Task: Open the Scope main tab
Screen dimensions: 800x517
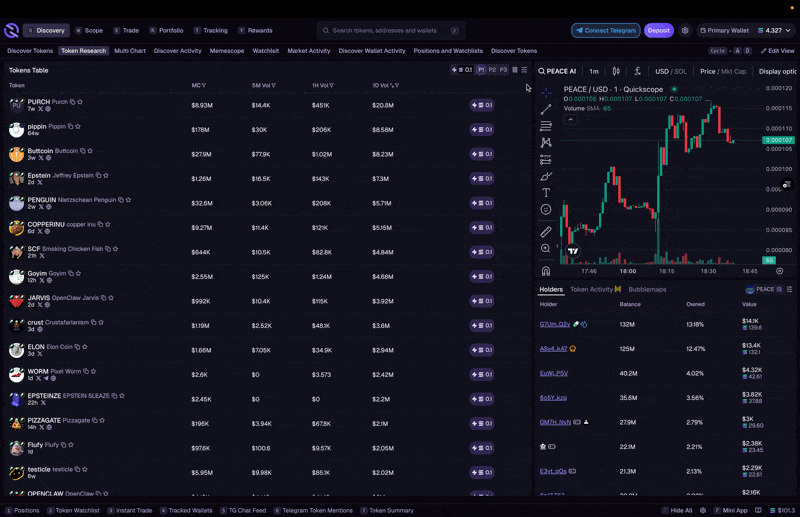Action: (x=89, y=31)
